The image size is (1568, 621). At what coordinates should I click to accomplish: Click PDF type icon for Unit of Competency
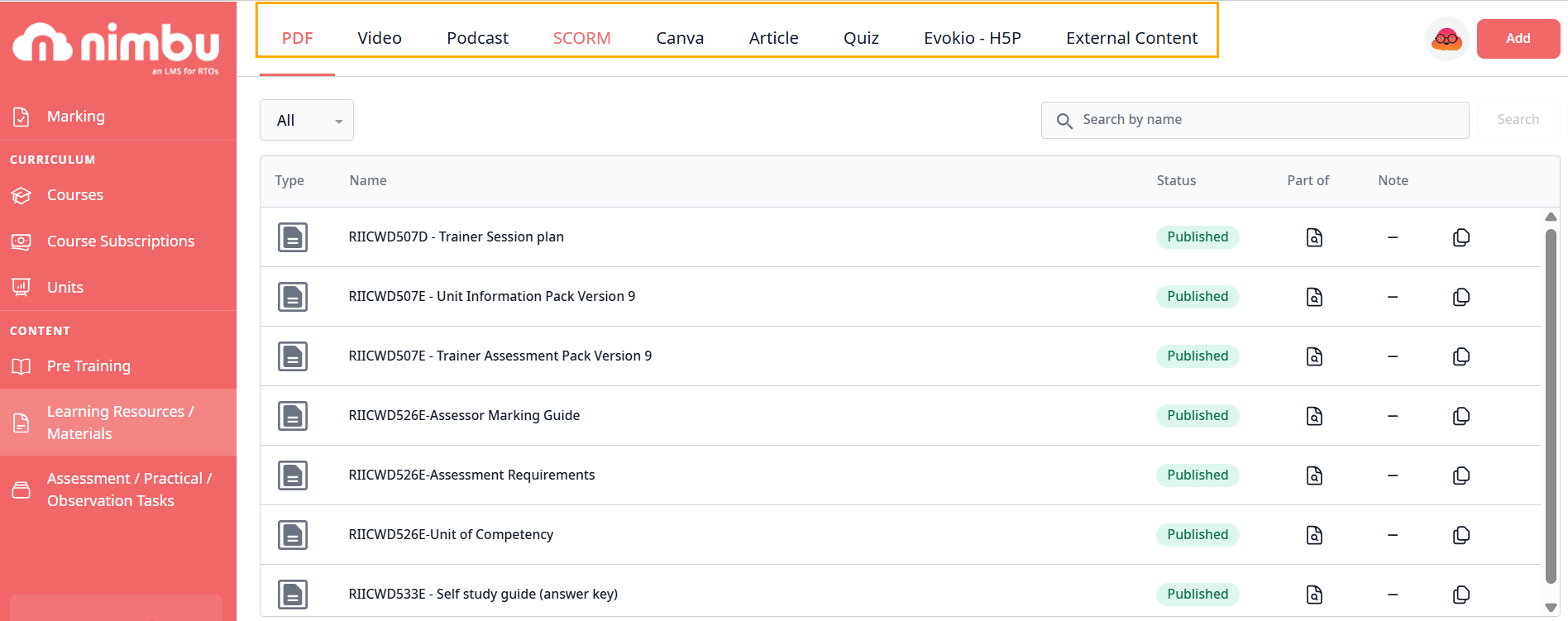[293, 535]
